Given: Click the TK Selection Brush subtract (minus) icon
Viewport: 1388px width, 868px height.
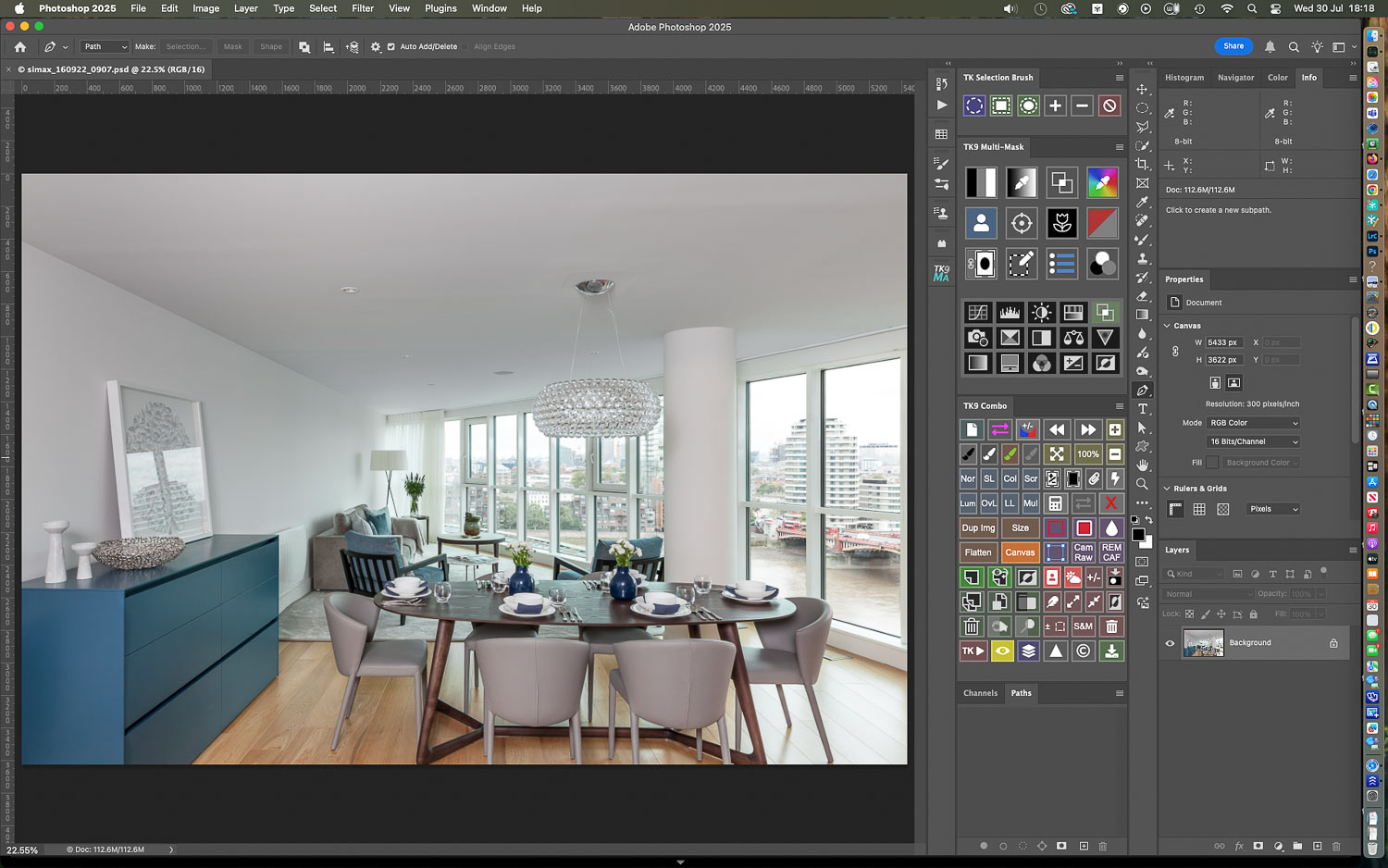Looking at the screenshot, I should pyautogui.click(x=1082, y=105).
